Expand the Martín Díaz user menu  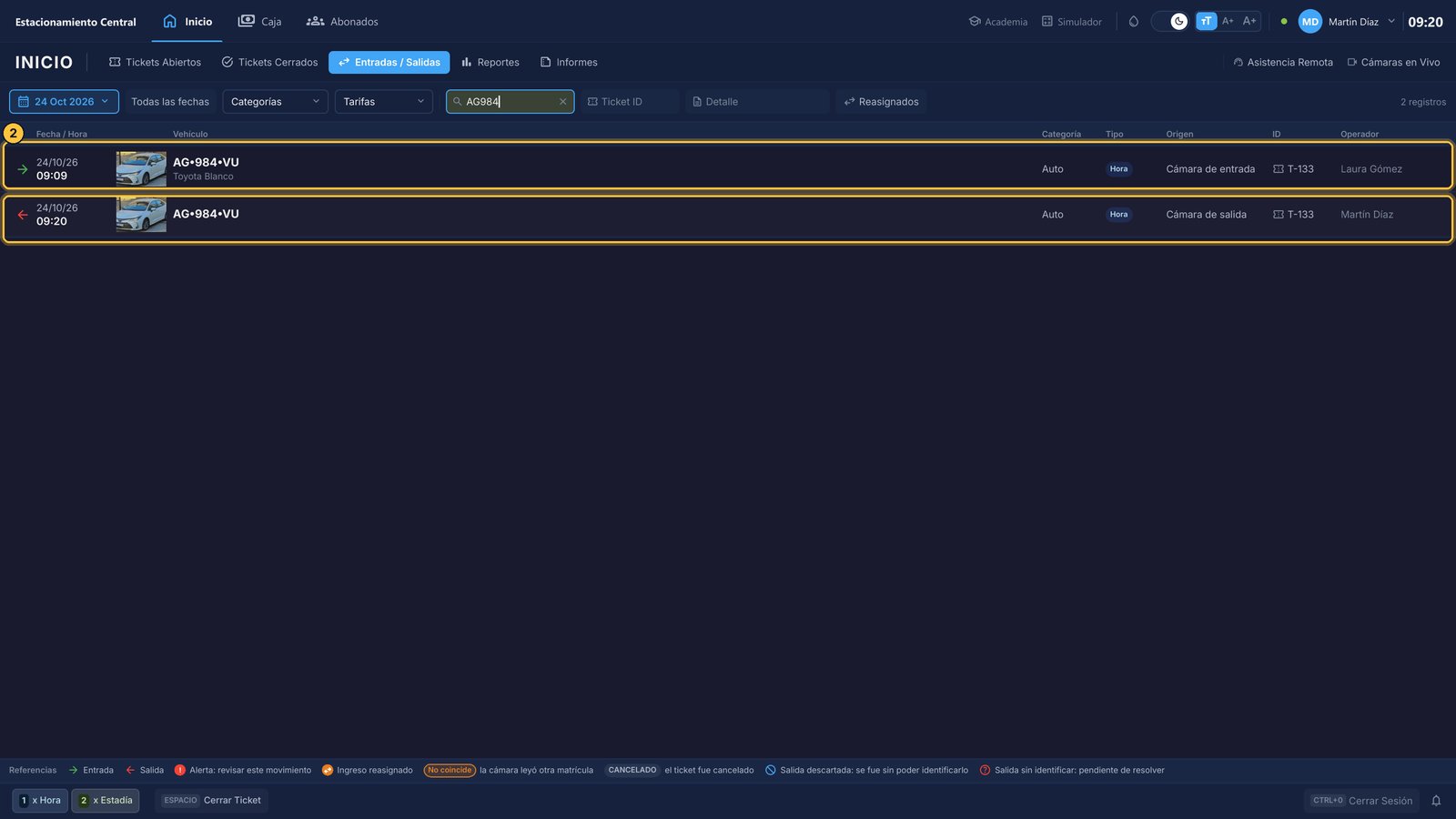click(1348, 21)
